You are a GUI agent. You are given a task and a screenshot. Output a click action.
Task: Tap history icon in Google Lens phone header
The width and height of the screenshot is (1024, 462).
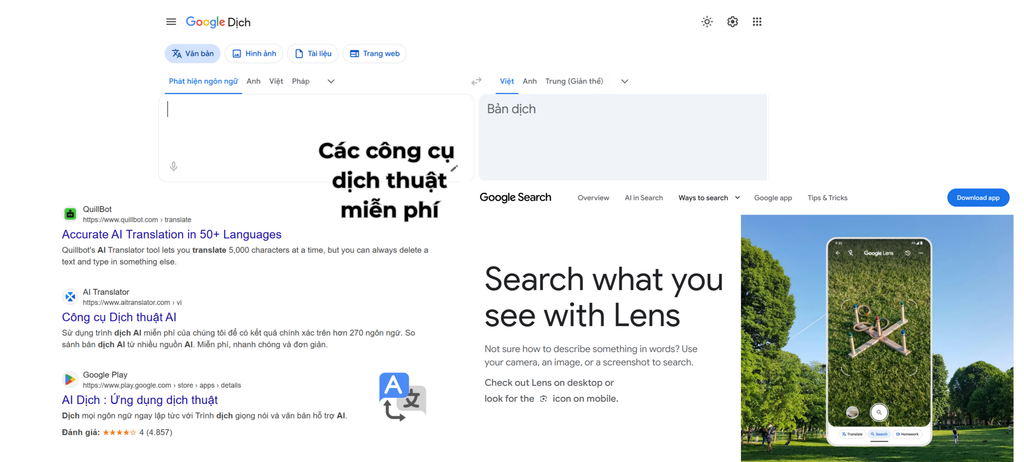pyautogui.click(x=908, y=253)
